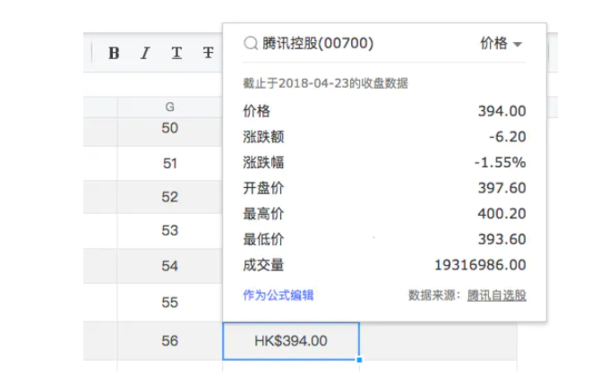Toggle underline formatting
This screenshot has height=392, width=600.
pos(176,53)
